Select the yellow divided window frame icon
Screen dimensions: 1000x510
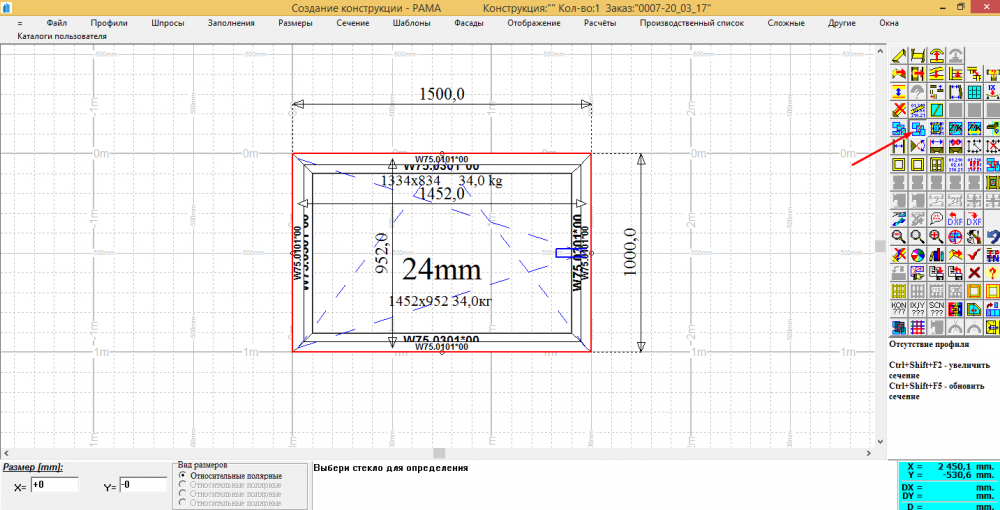click(x=936, y=164)
